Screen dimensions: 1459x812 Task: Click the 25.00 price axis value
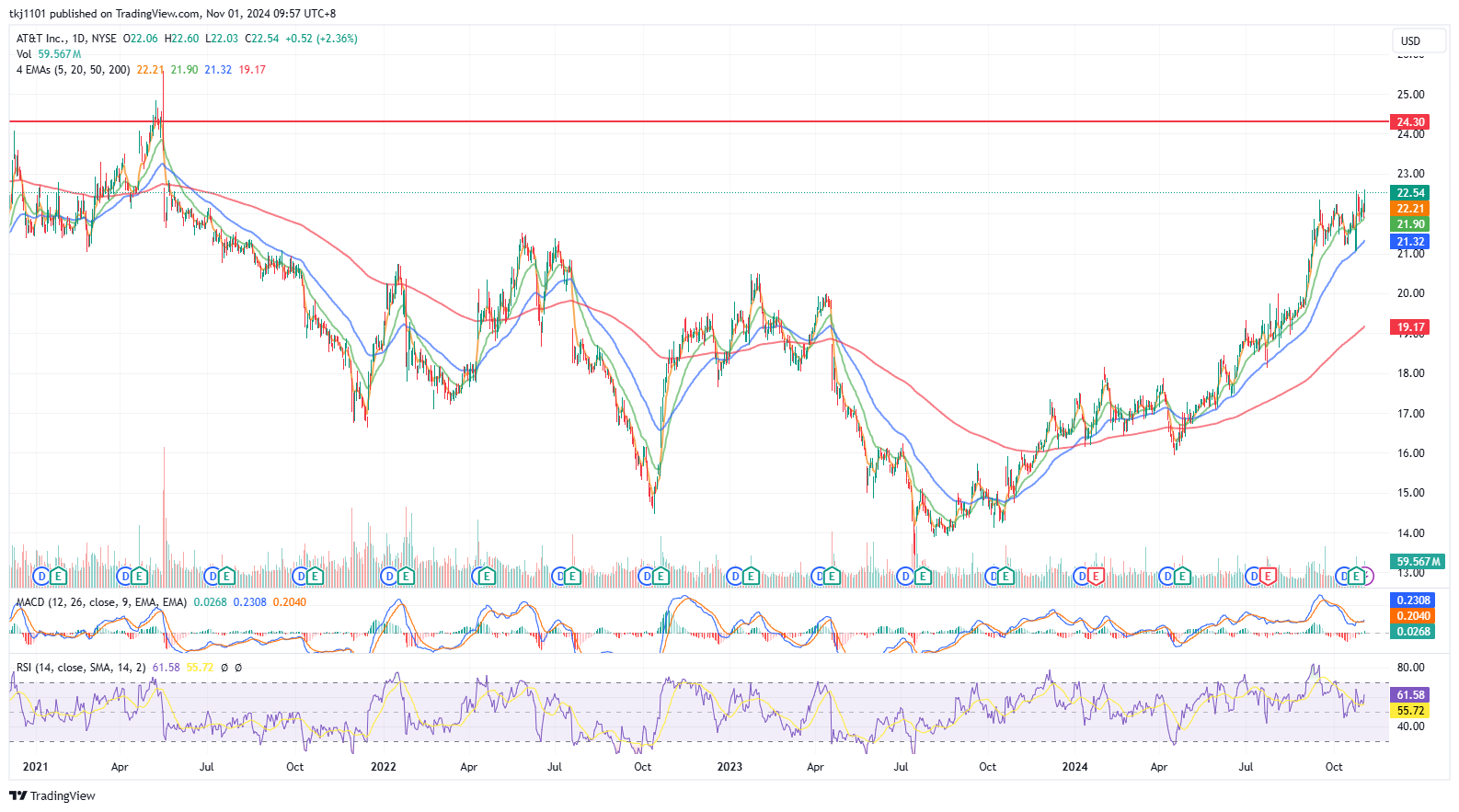coord(1410,95)
